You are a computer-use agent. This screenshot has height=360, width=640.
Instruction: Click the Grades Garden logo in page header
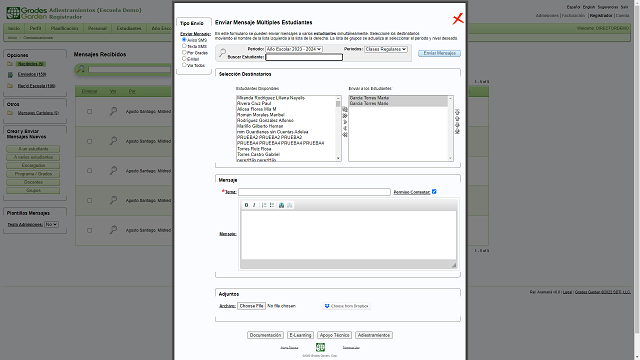click(x=27, y=13)
